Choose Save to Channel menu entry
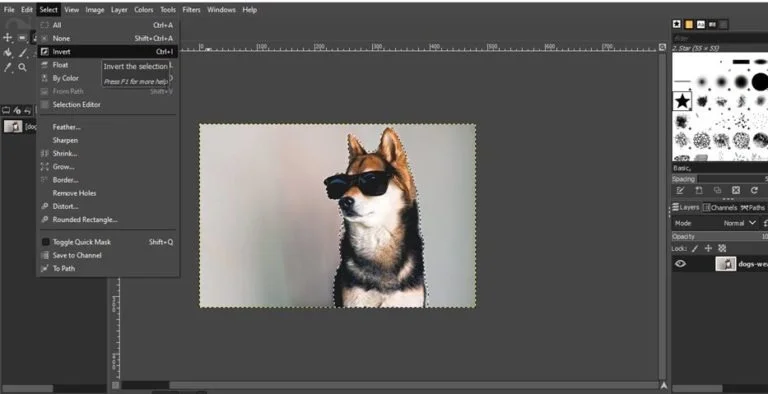This screenshot has height=394, width=768. pos(108,255)
